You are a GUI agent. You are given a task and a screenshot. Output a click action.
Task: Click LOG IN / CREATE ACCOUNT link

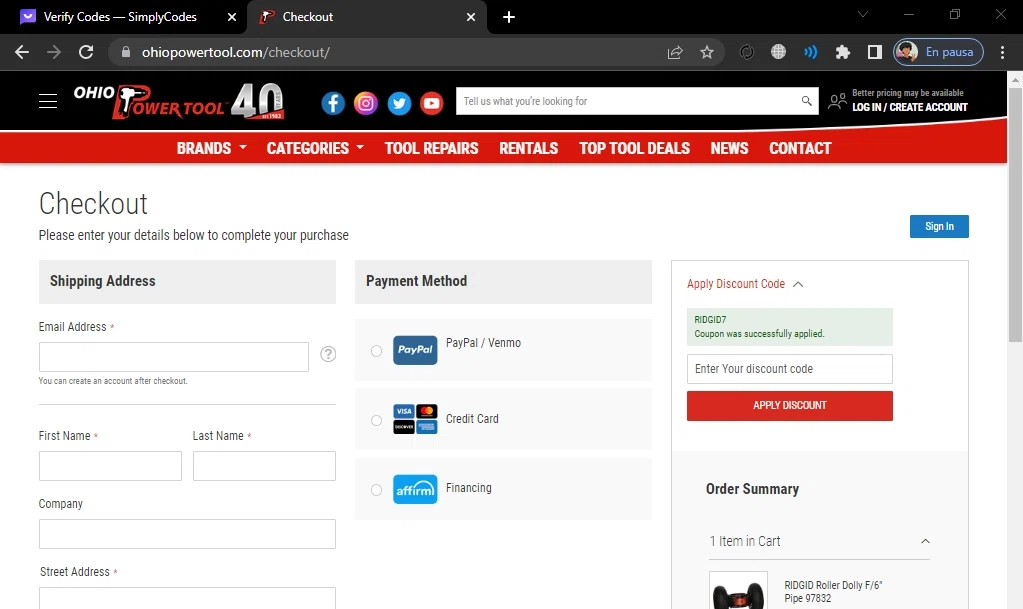point(909,107)
